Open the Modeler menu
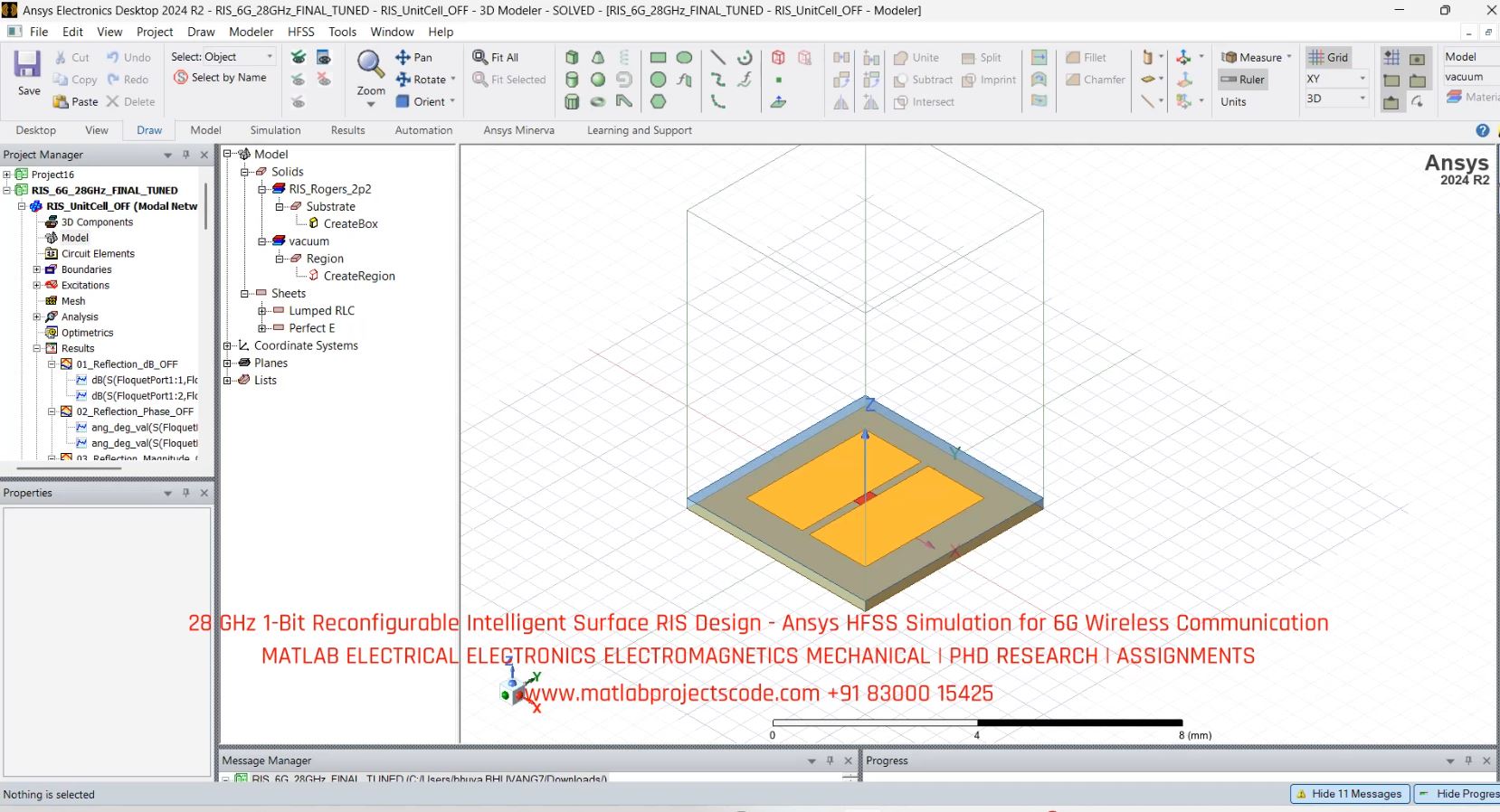 pyautogui.click(x=252, y=32)
